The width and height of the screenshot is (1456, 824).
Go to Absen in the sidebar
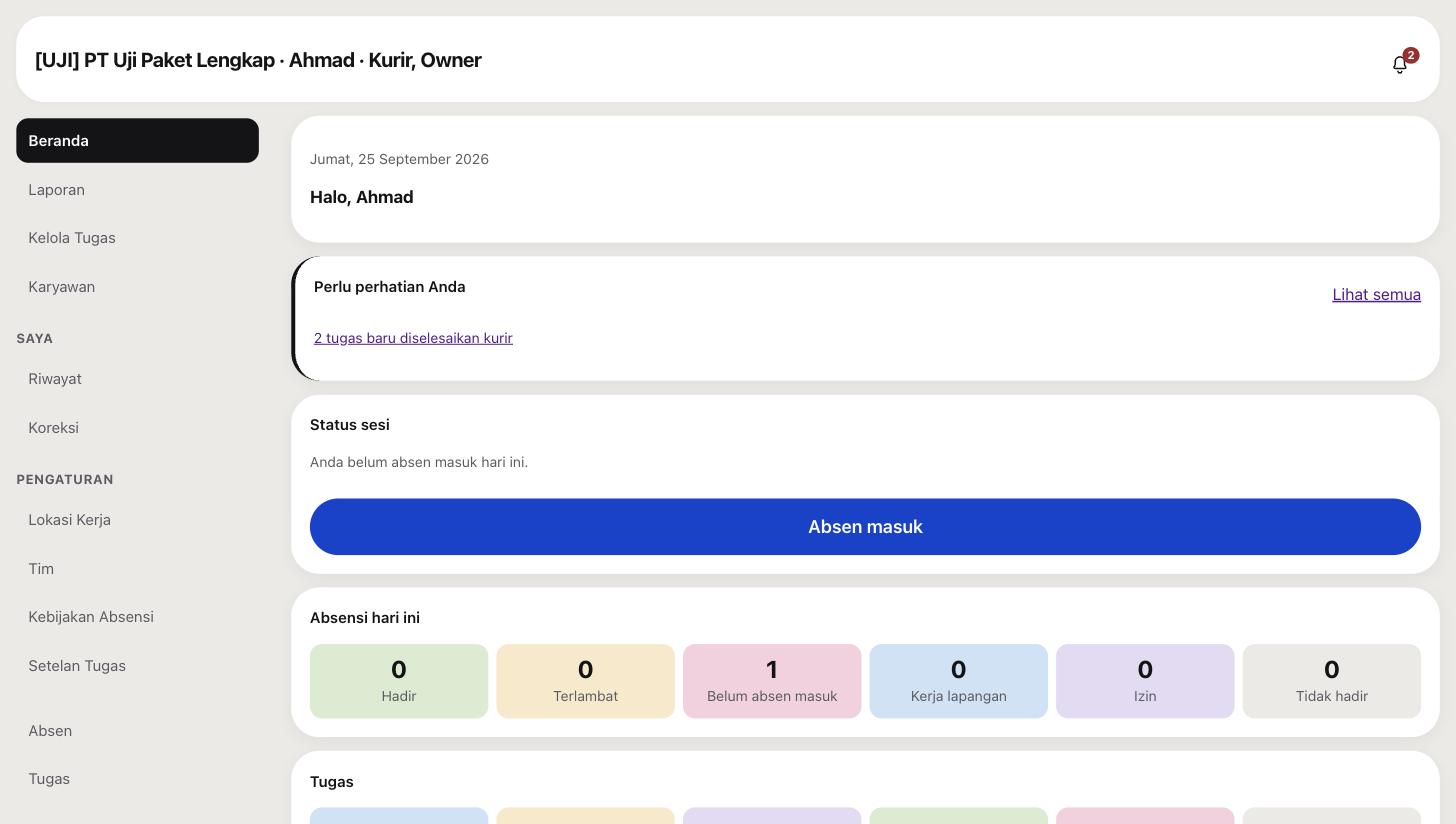point(137,731)
